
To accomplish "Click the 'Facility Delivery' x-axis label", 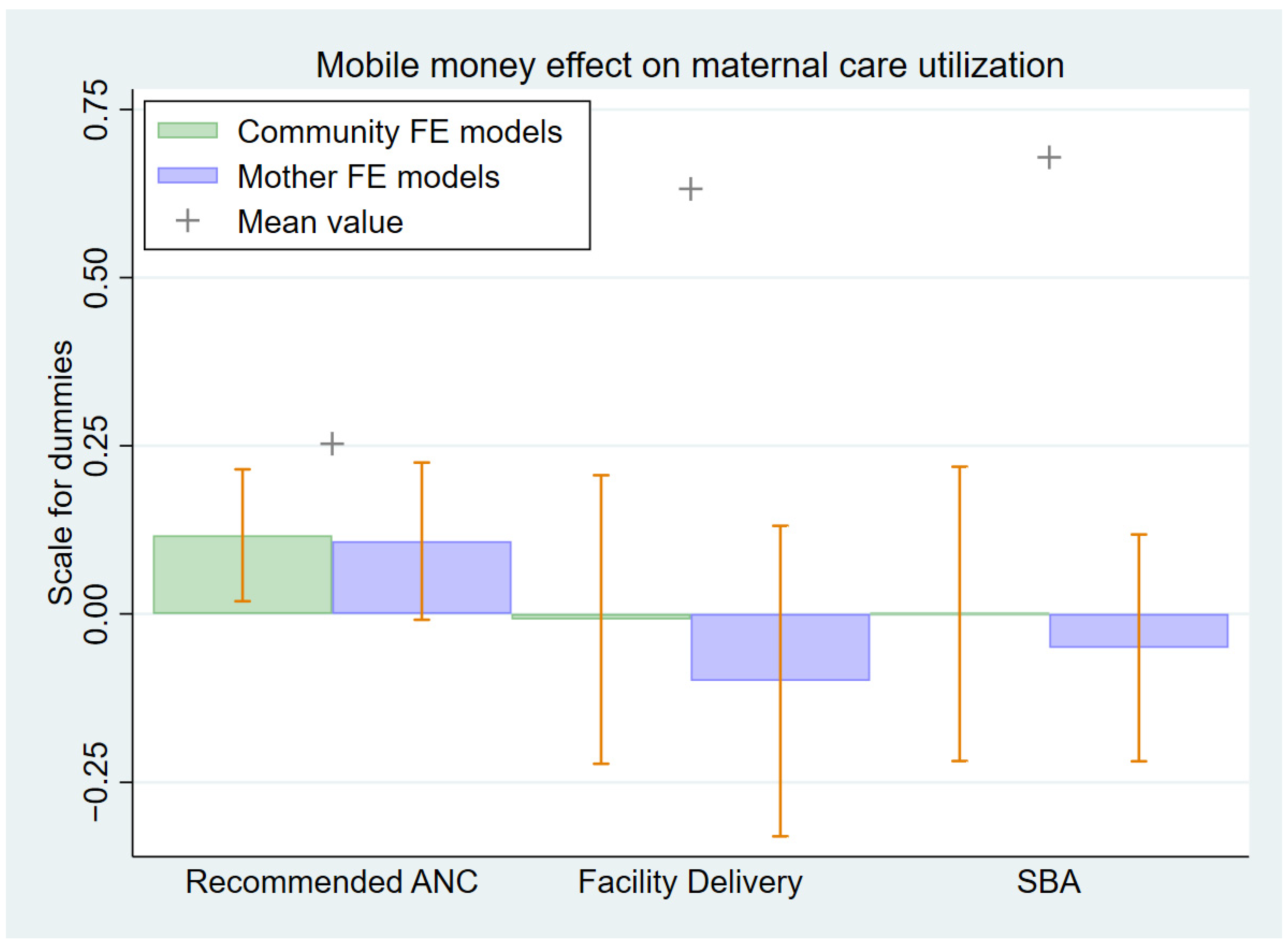I will [690, 882].
